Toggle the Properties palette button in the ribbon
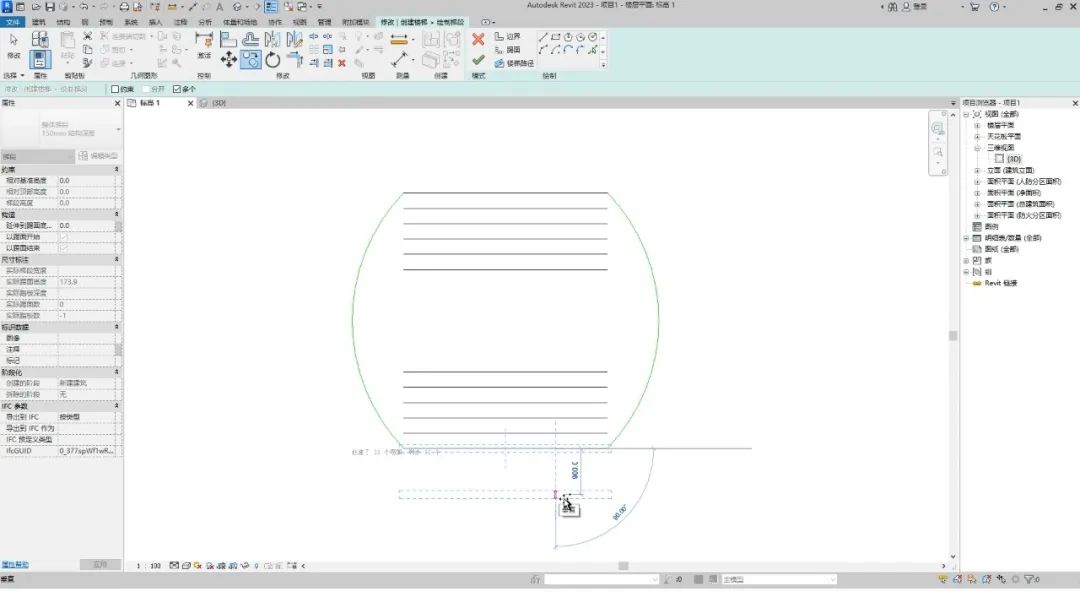This screenshot has width=1080, height=608. pyautogui.click(x=39, y=59)
